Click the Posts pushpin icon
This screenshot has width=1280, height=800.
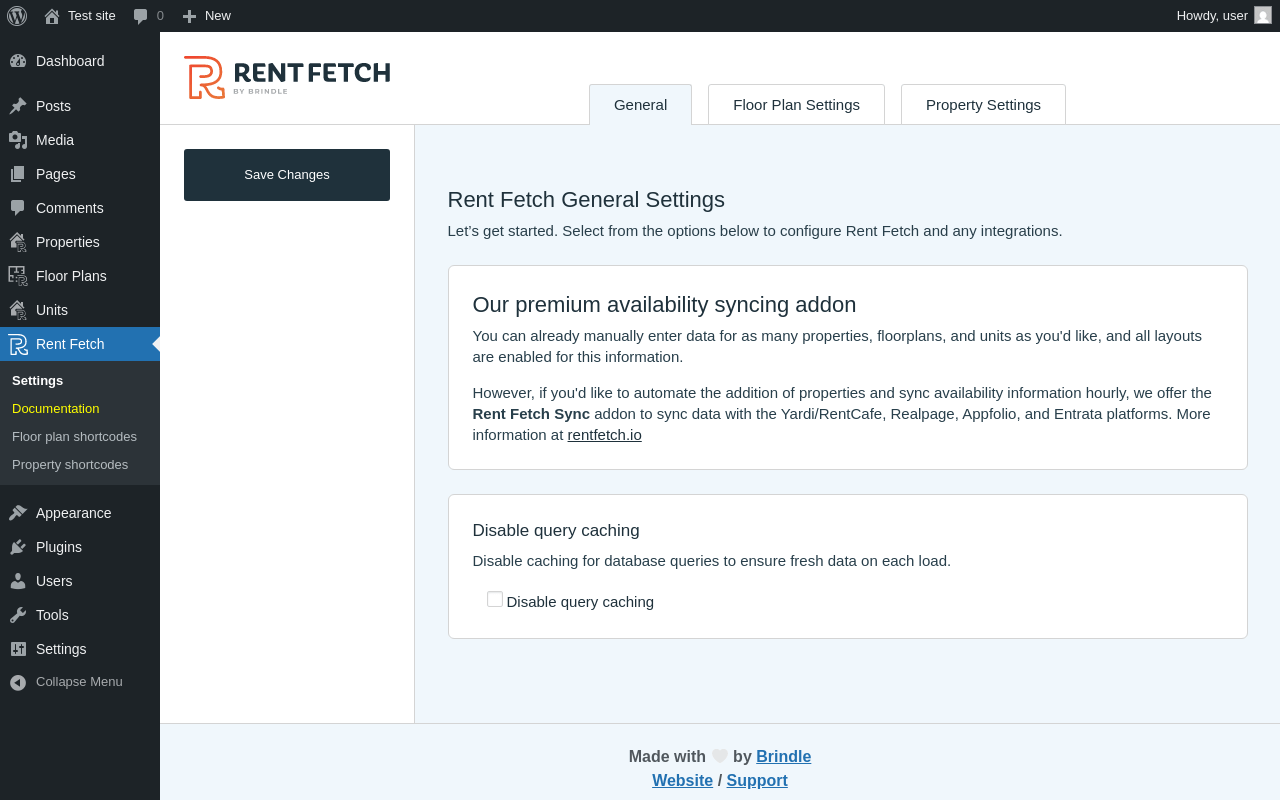18,106
